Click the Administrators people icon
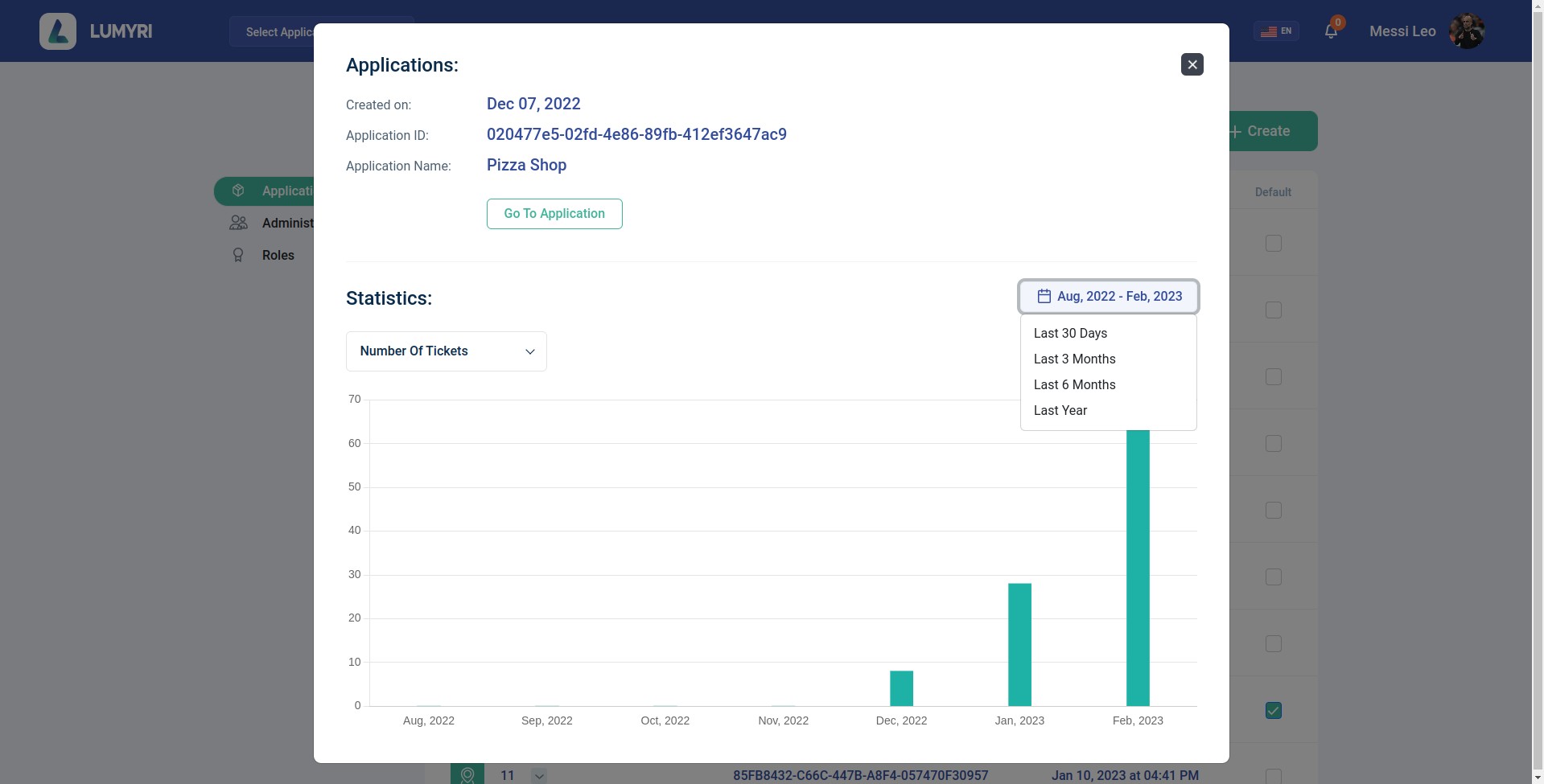 pyautogui.click(x=238, y=224)
